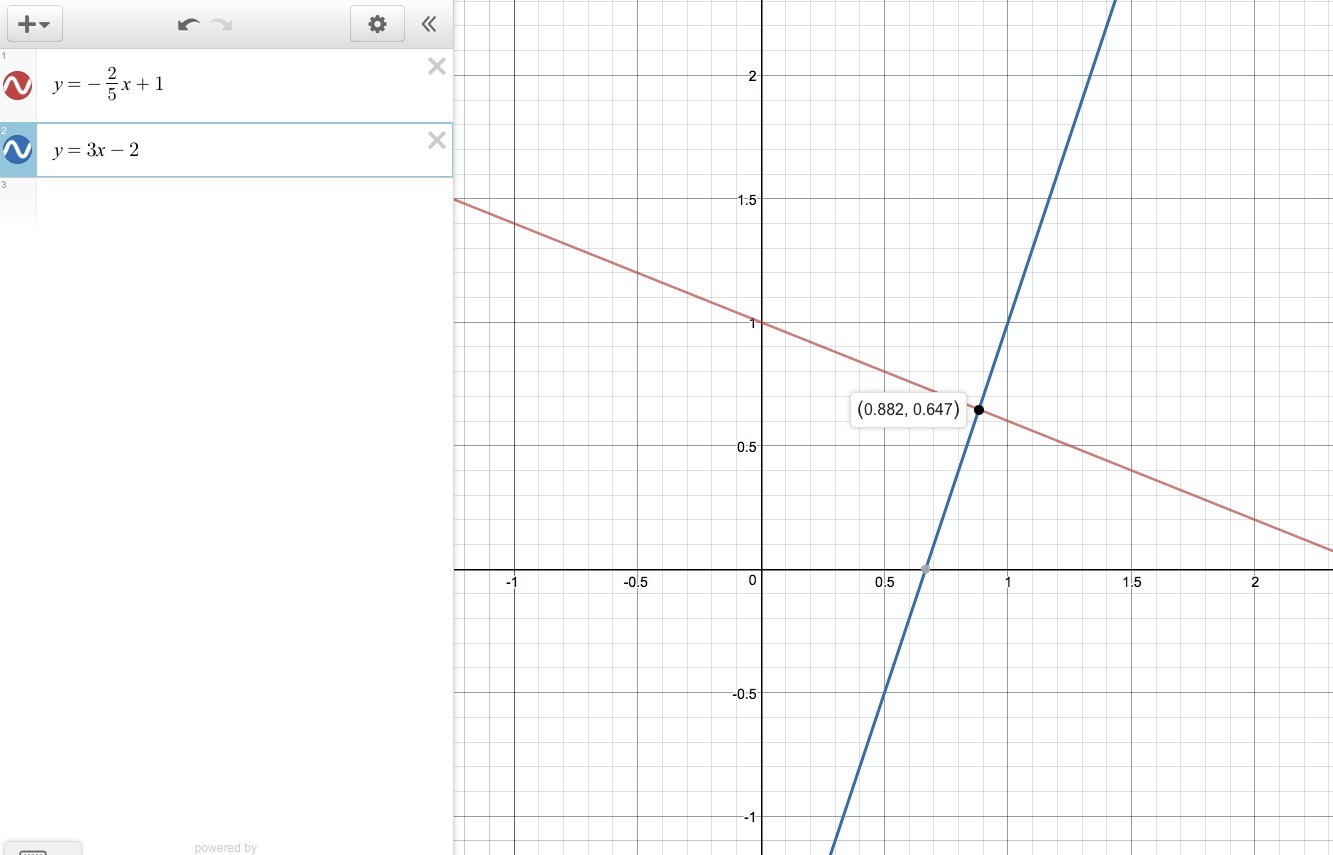The image size is (1333, 855).
Task: Delete expression y = -2/5 x + 1
Action: [437, 67]
